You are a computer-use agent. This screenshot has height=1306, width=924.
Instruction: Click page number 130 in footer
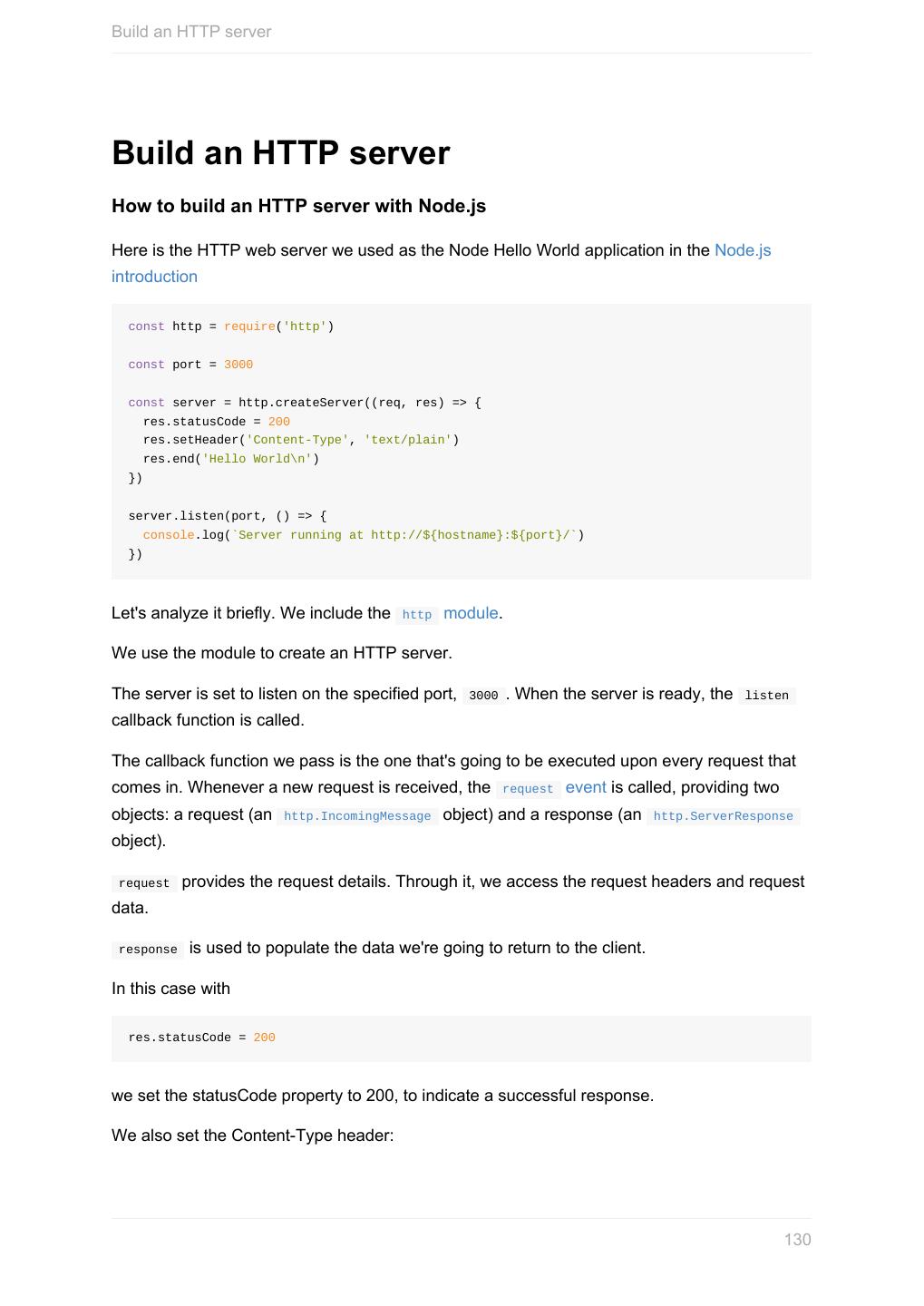click(x=797, y=1240)
